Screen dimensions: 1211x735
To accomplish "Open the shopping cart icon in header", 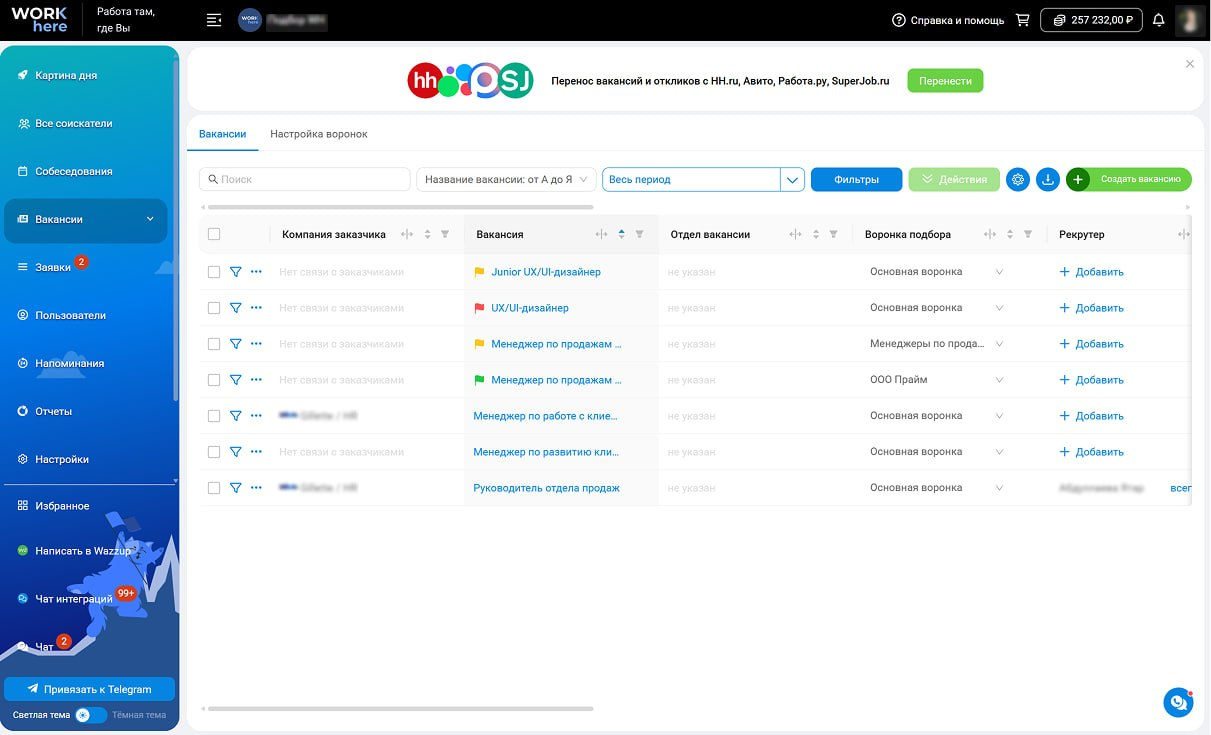I will [1022, 20].
